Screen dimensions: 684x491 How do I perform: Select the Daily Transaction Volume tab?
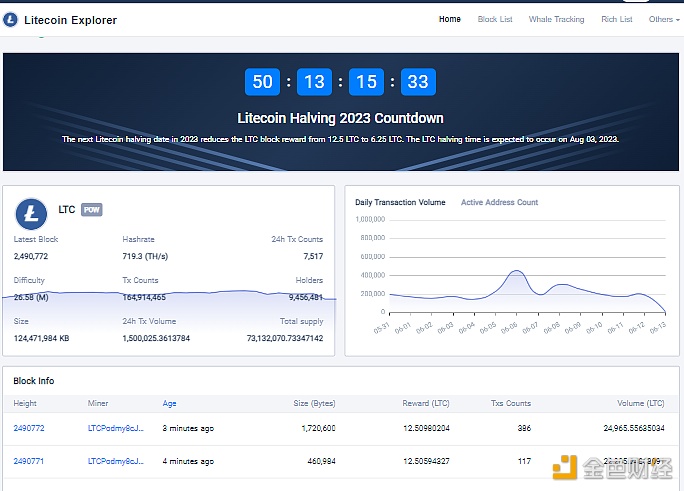(x=400, y=202)
